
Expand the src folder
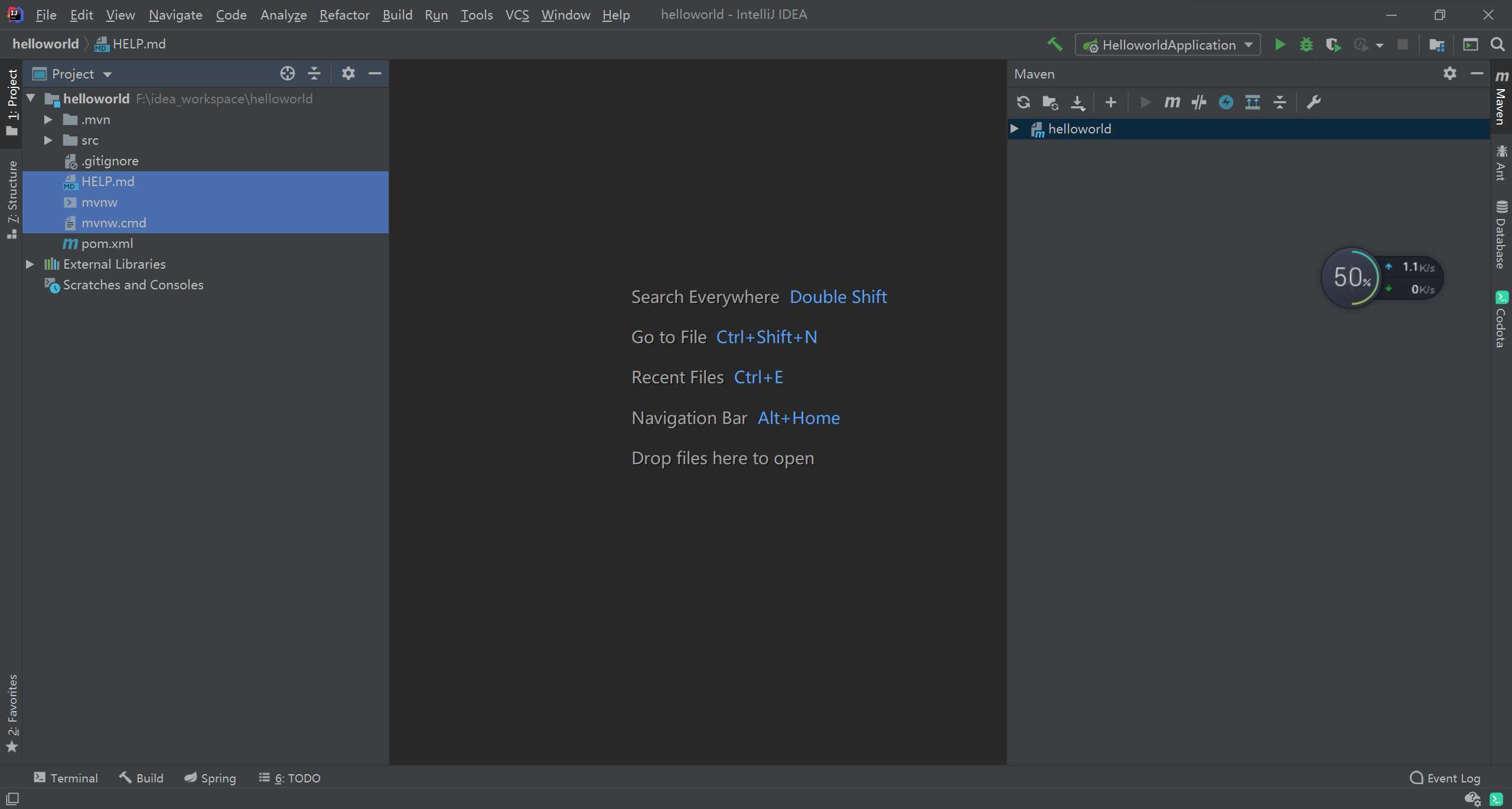(x=48, y=140)
